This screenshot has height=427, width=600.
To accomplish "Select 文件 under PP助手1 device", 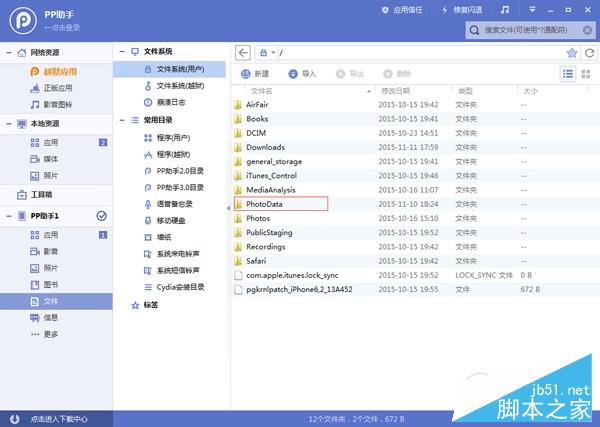I will point(56,302).
